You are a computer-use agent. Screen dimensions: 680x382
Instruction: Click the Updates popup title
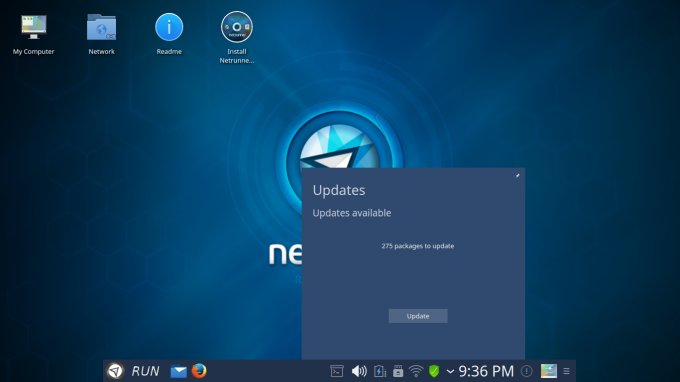tap(339, 190)
